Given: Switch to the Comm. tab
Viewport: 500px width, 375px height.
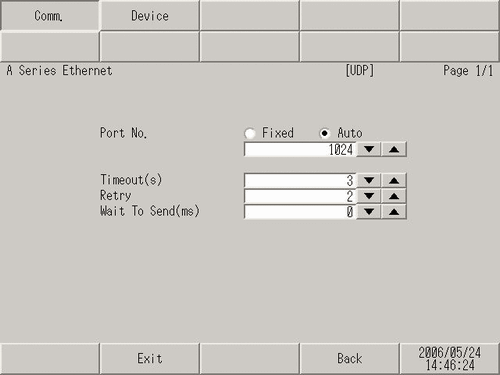Looking at the screenshot, I should point(49,15).
